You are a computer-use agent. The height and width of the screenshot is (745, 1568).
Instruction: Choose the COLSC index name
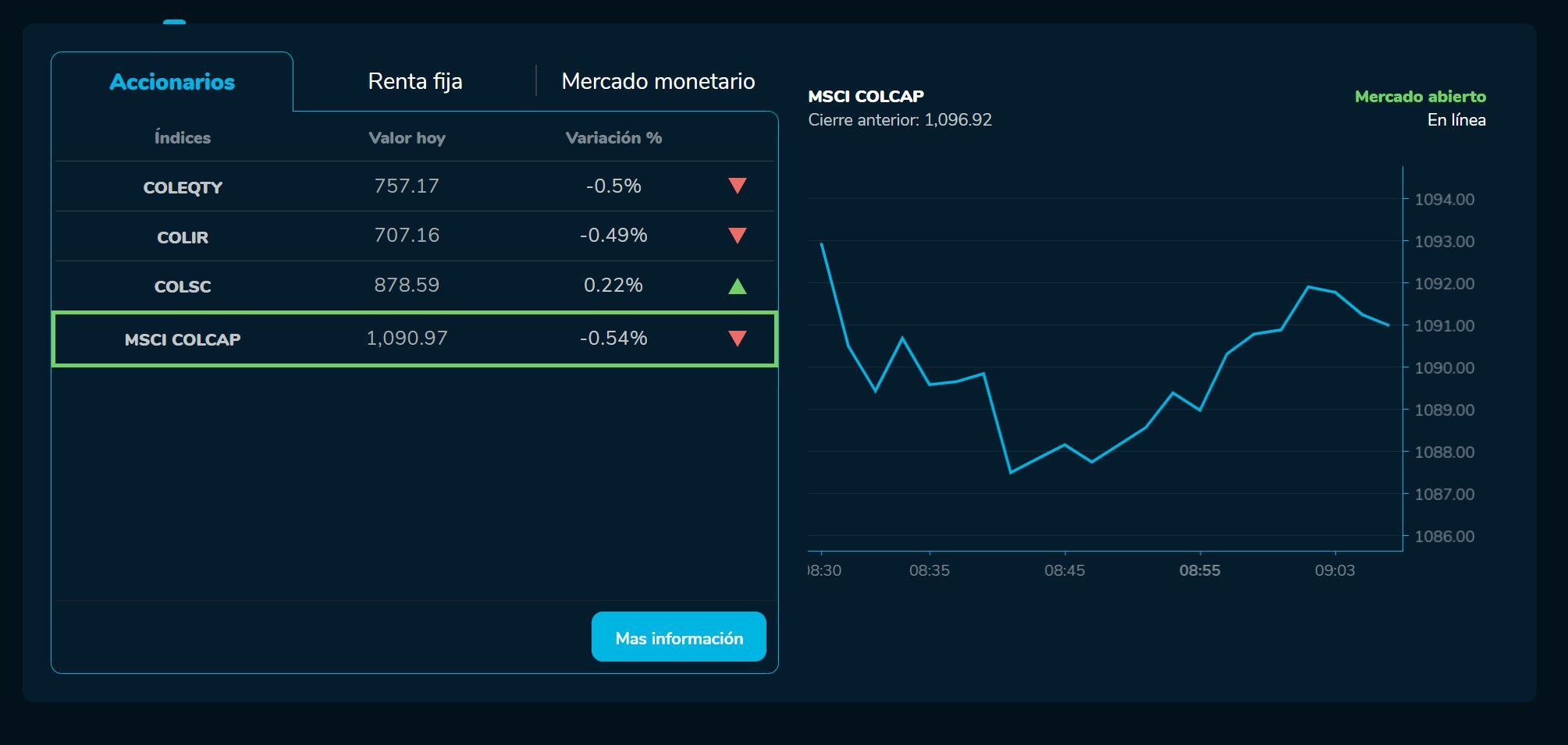tap(183, 286)
